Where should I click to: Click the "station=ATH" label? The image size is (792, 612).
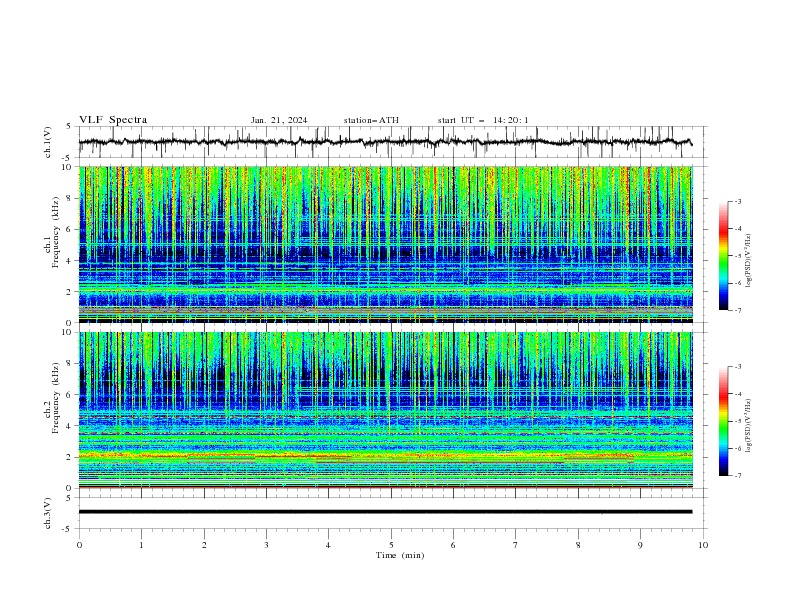(371, 120)
